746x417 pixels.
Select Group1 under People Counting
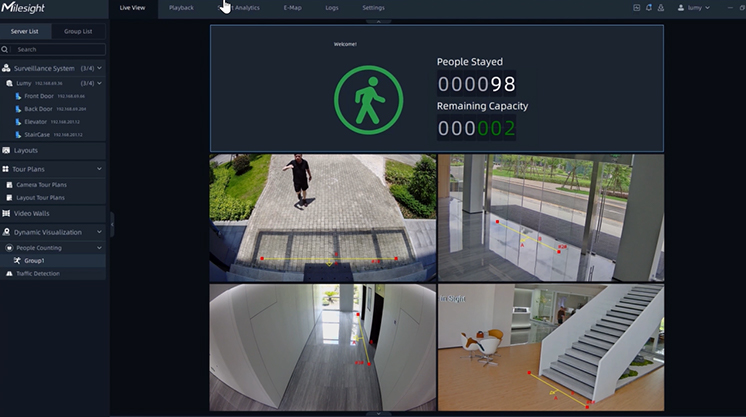click(x=34, y=260)
